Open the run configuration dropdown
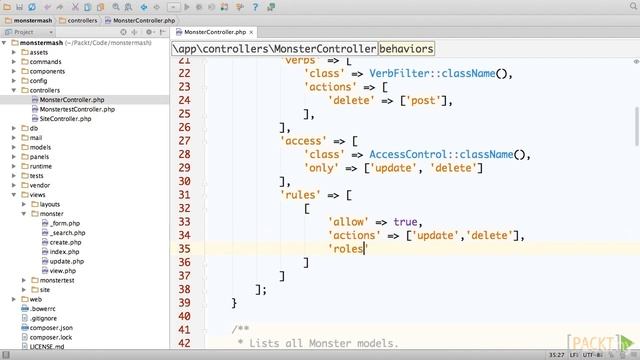This screenshot has width=640, height=360. 173,7
